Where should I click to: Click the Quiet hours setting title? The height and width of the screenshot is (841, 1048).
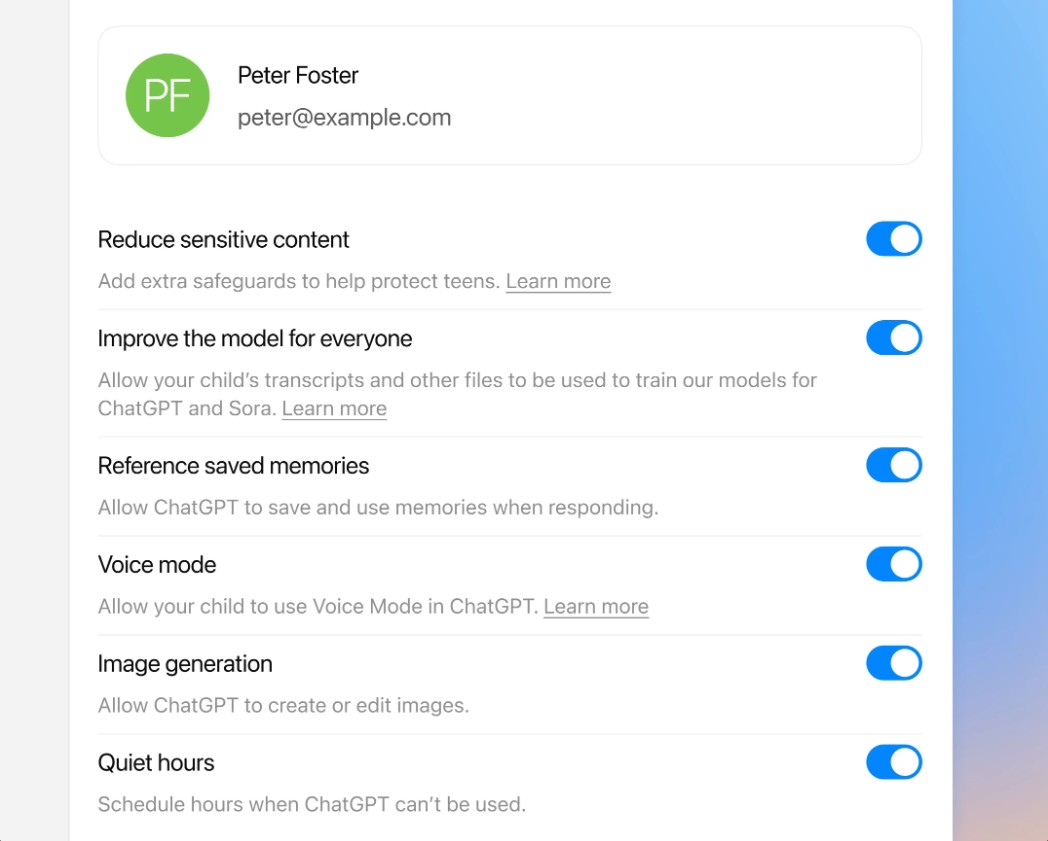pyautogui.click(x=156, y=763)
